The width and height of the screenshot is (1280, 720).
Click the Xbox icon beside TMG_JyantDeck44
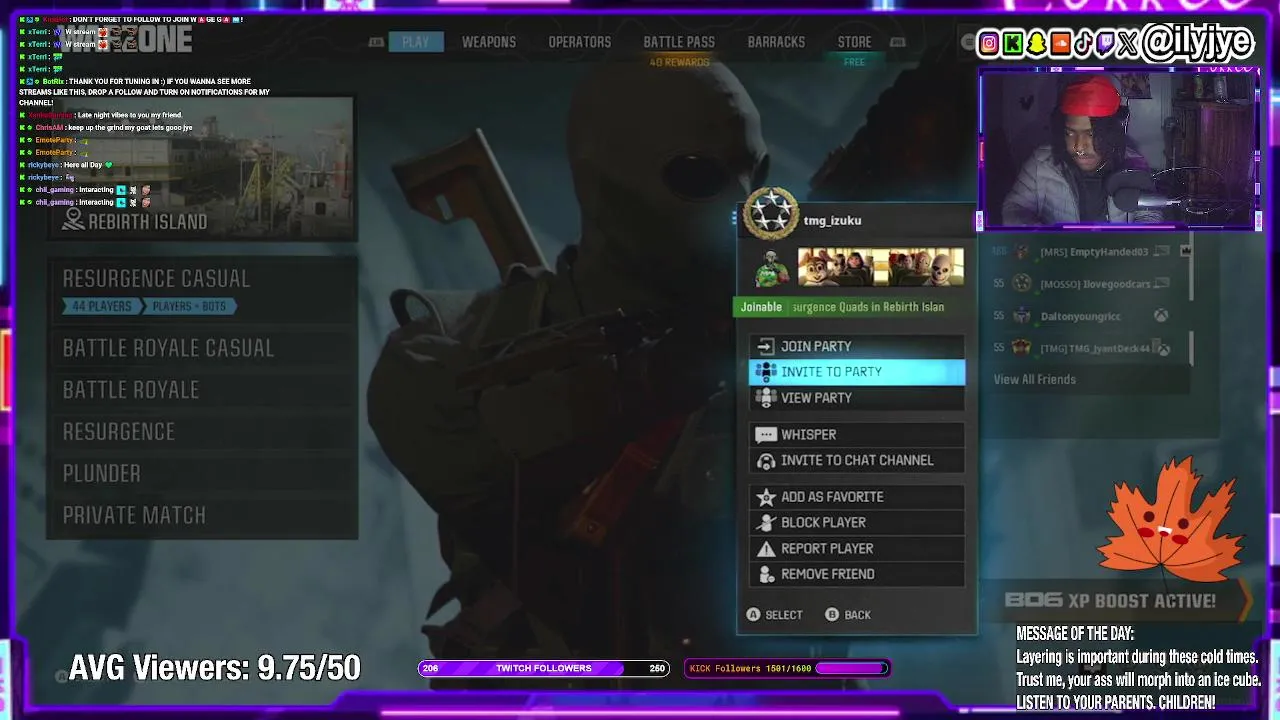tap(1163, 348)
